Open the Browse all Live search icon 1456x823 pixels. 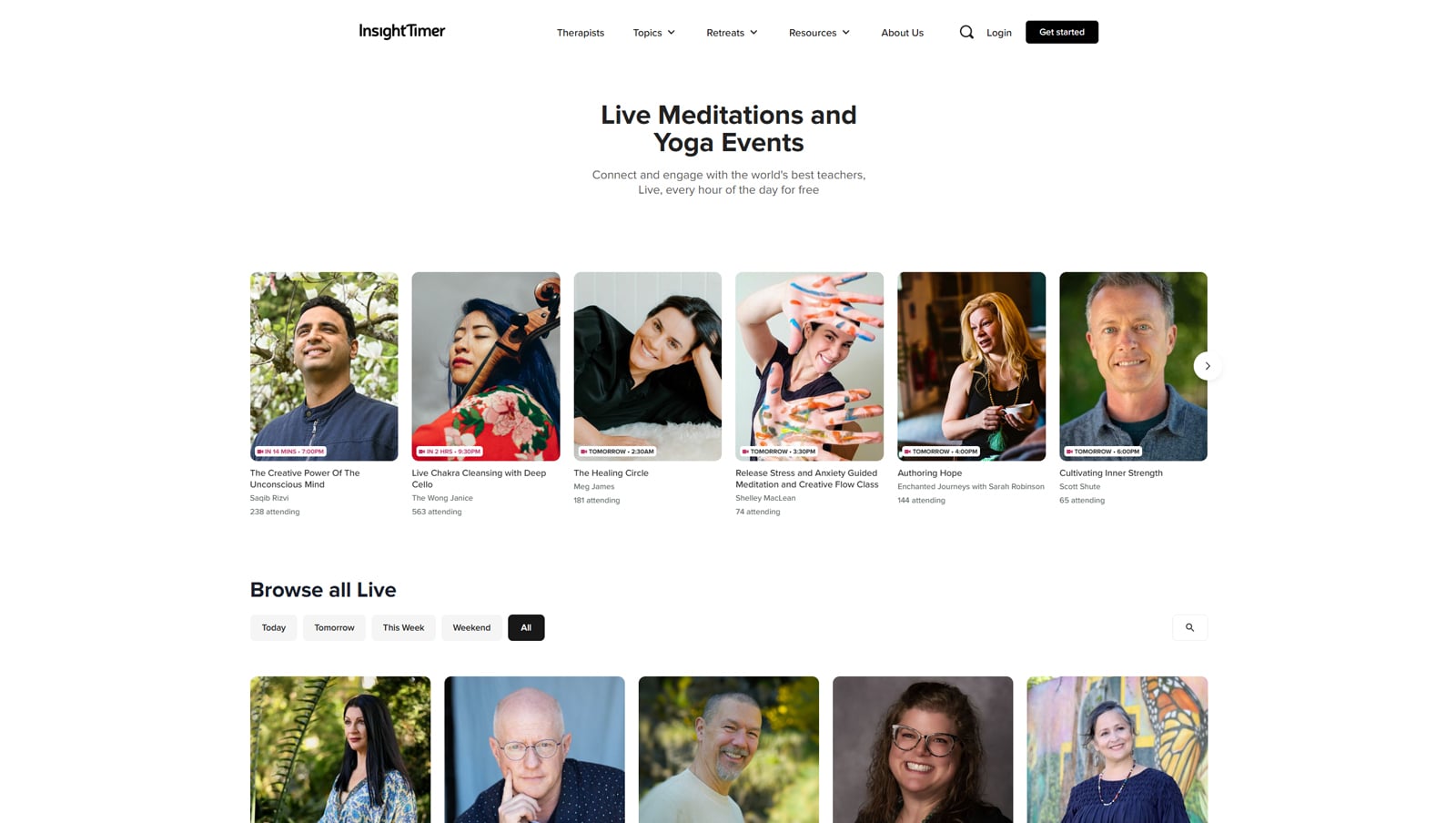pyautogui.click(x=1189, y=627)
